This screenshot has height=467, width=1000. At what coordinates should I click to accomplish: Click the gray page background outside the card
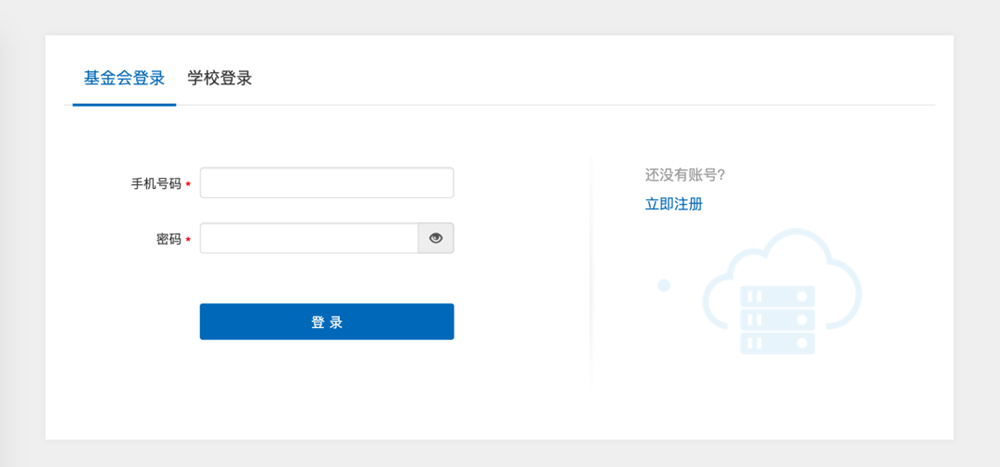[x=20, y=250]
